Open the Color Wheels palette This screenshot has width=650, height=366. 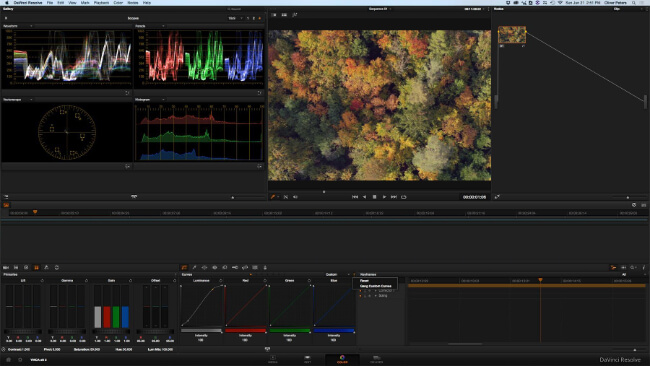tap(26, 267)
